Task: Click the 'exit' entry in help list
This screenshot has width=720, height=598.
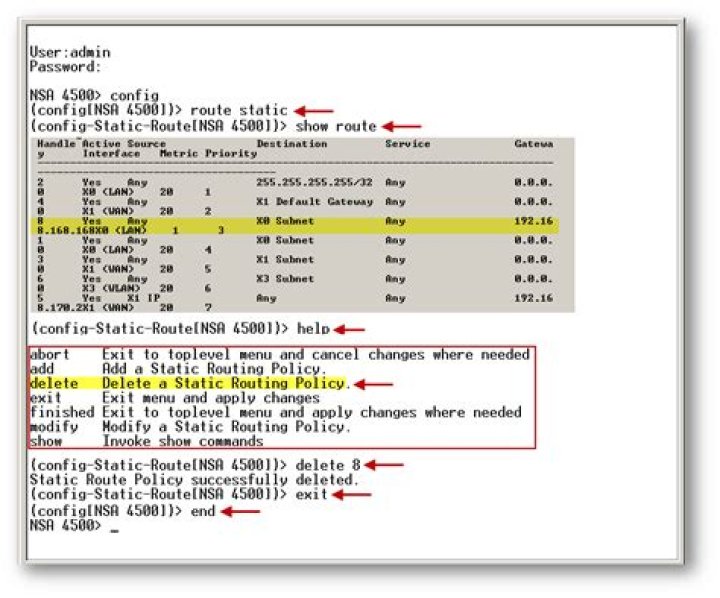Action: [x=45, y=398]
